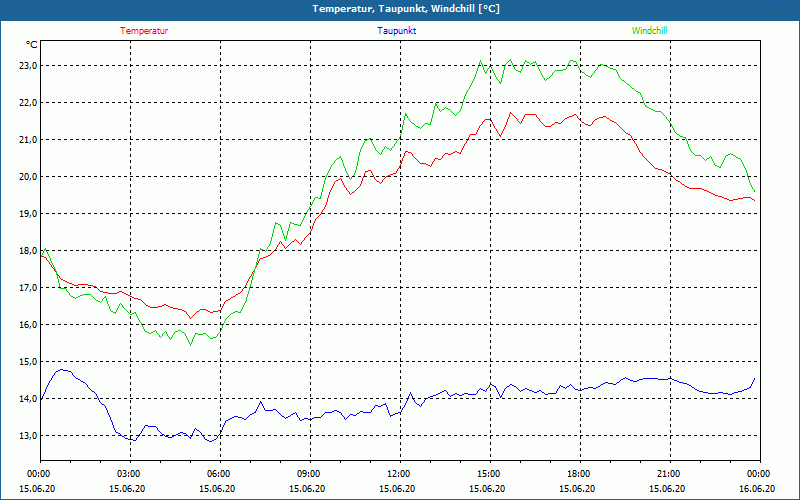Click the '18:00' time label on x-axis

coord(577,474)
